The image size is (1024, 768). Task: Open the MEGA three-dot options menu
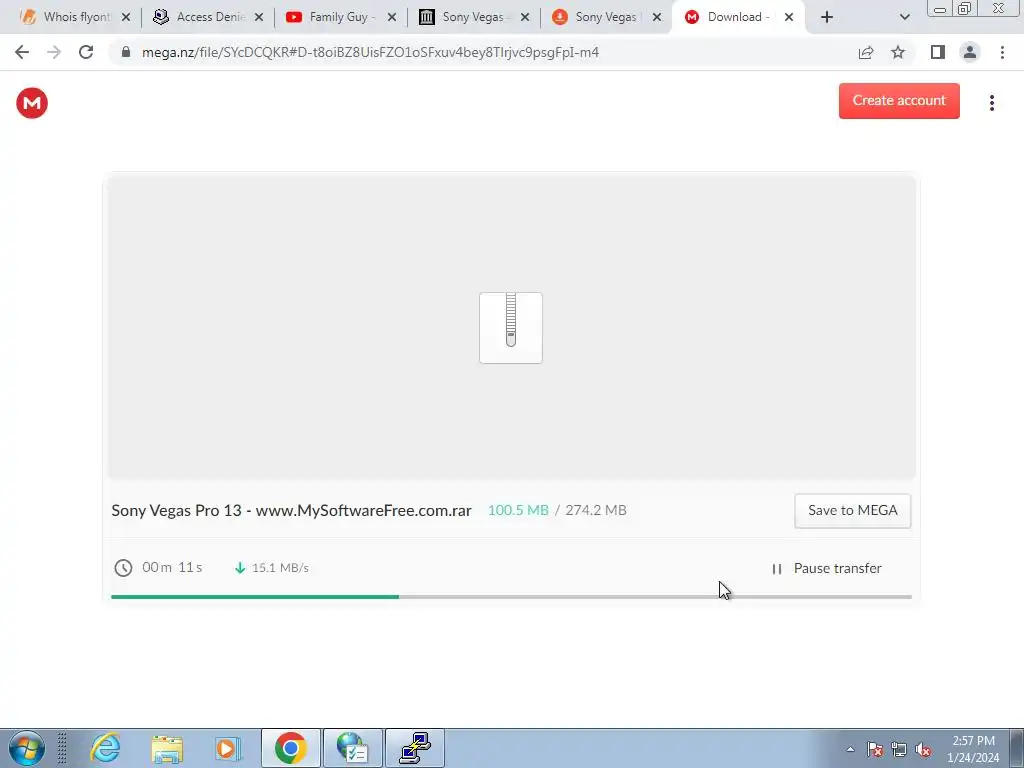[991, 103]
